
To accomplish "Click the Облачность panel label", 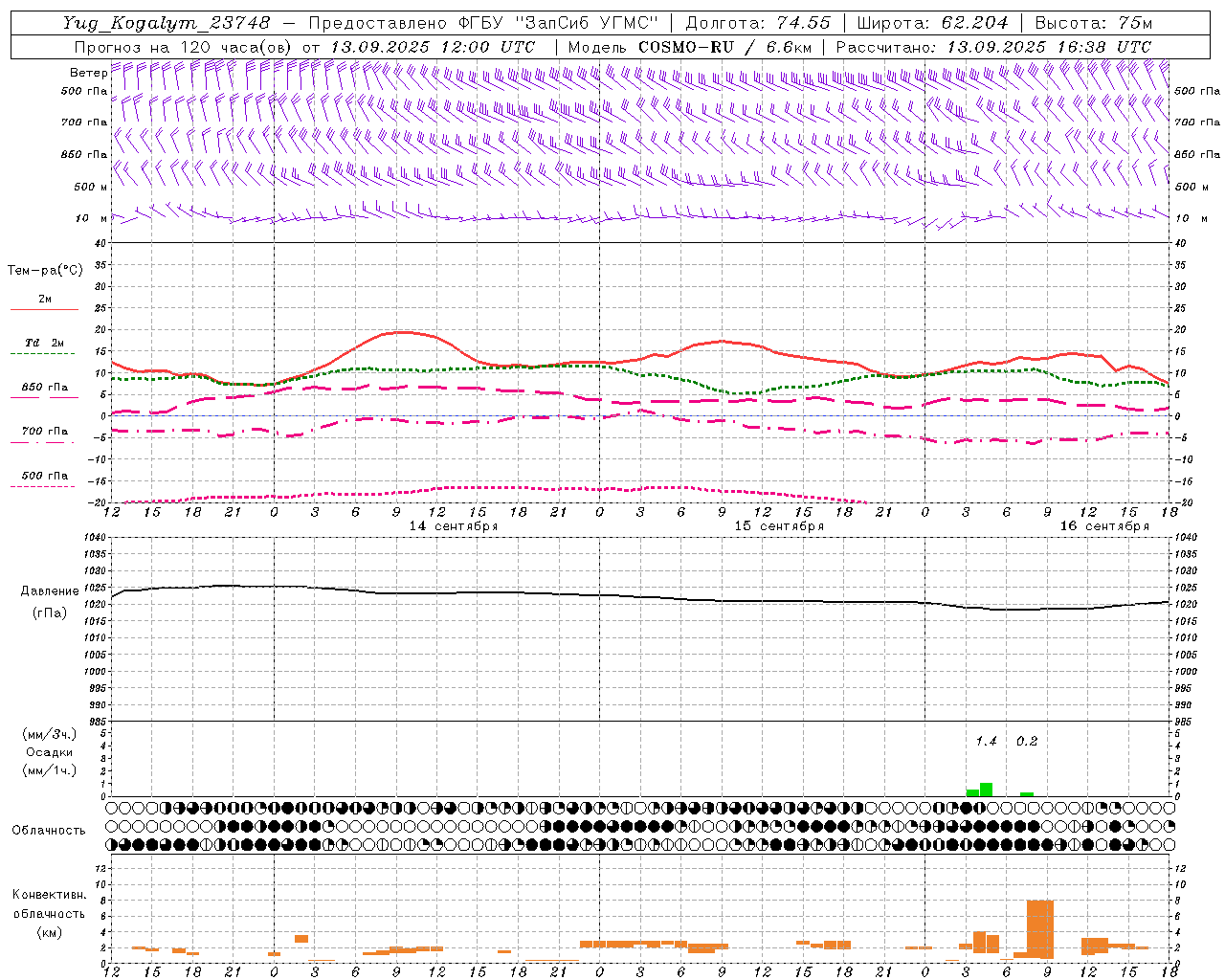I will point(49,831).
